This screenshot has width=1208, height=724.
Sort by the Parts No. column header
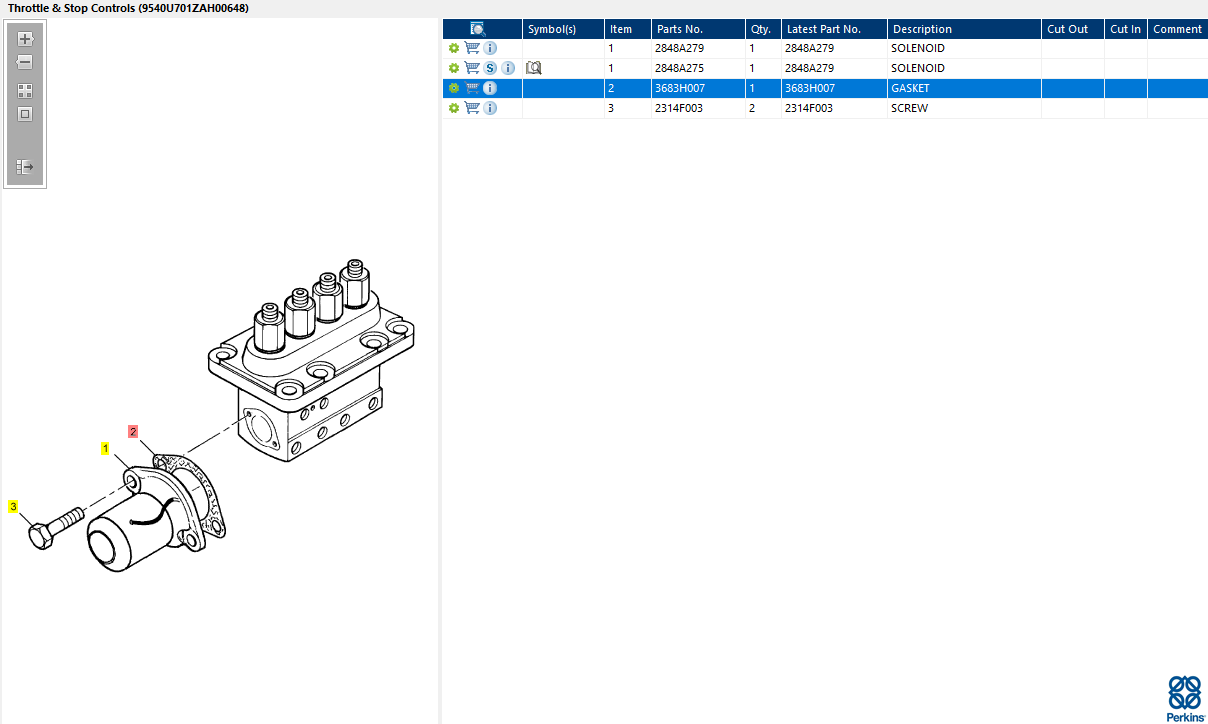pos(698,29)
